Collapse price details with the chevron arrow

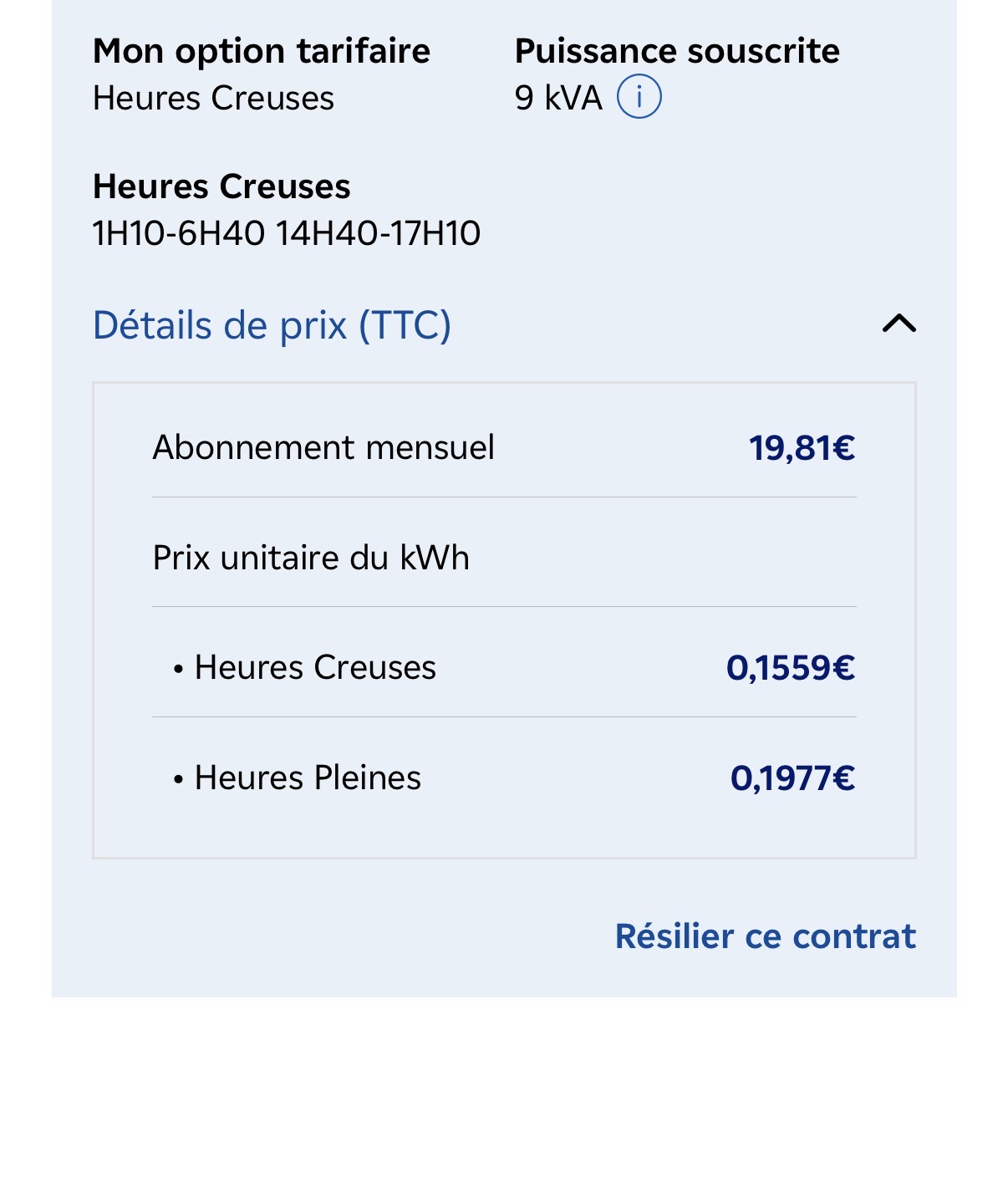[899, 324]
